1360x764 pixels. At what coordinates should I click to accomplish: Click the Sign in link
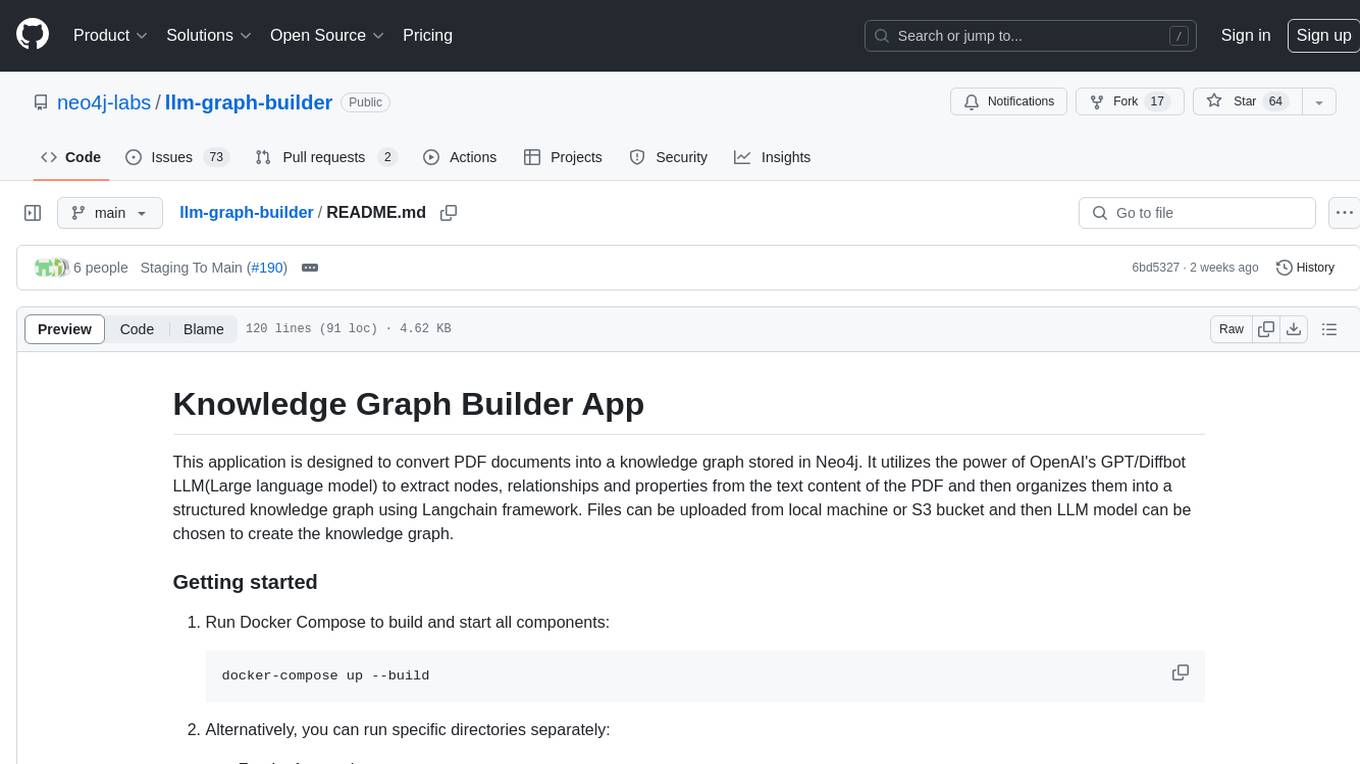(x=1245, y=35)
